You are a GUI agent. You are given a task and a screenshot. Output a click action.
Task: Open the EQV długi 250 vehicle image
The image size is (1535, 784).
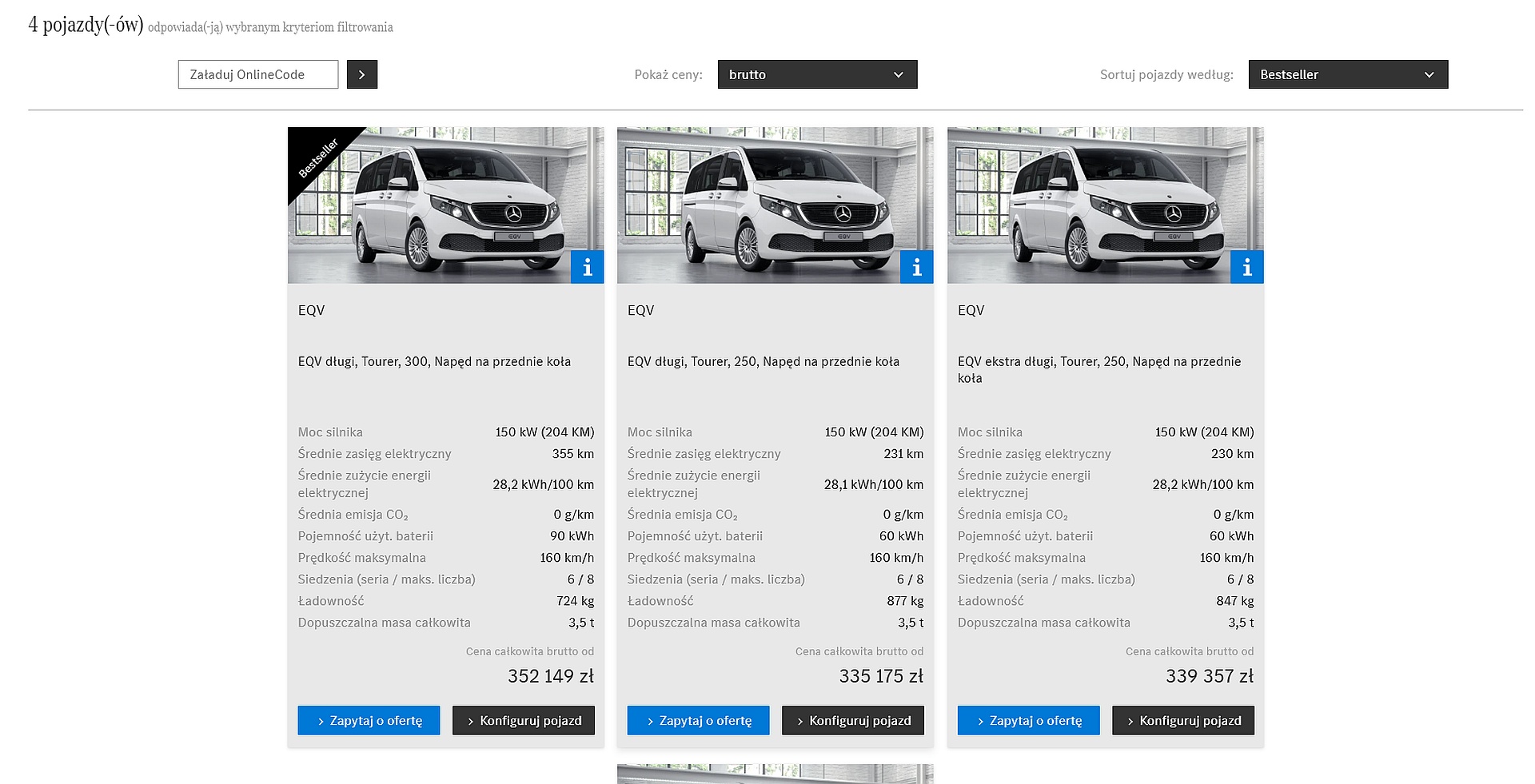click(x=775, y=205)
